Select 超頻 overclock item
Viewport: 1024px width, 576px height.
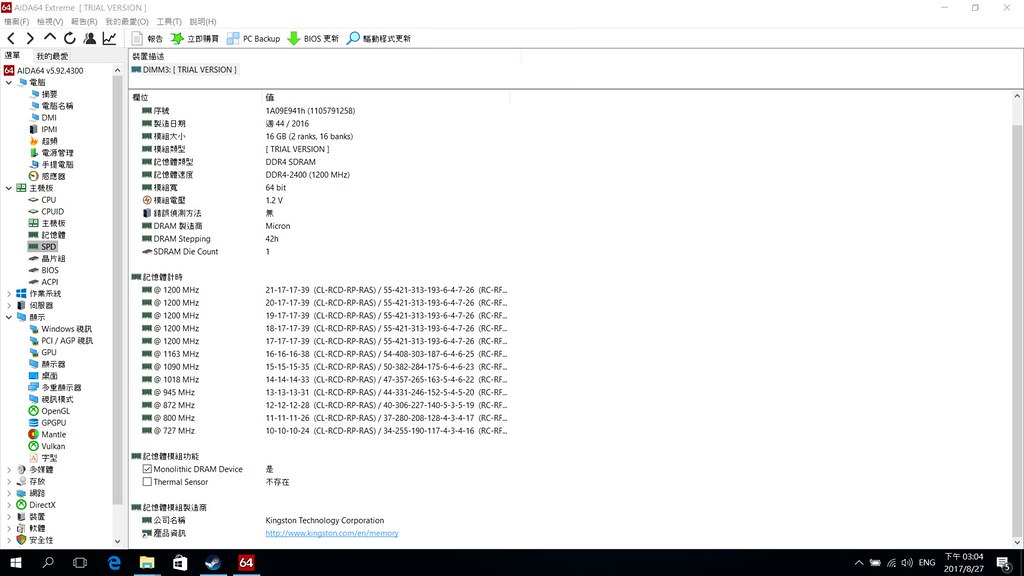coord(50,141)
